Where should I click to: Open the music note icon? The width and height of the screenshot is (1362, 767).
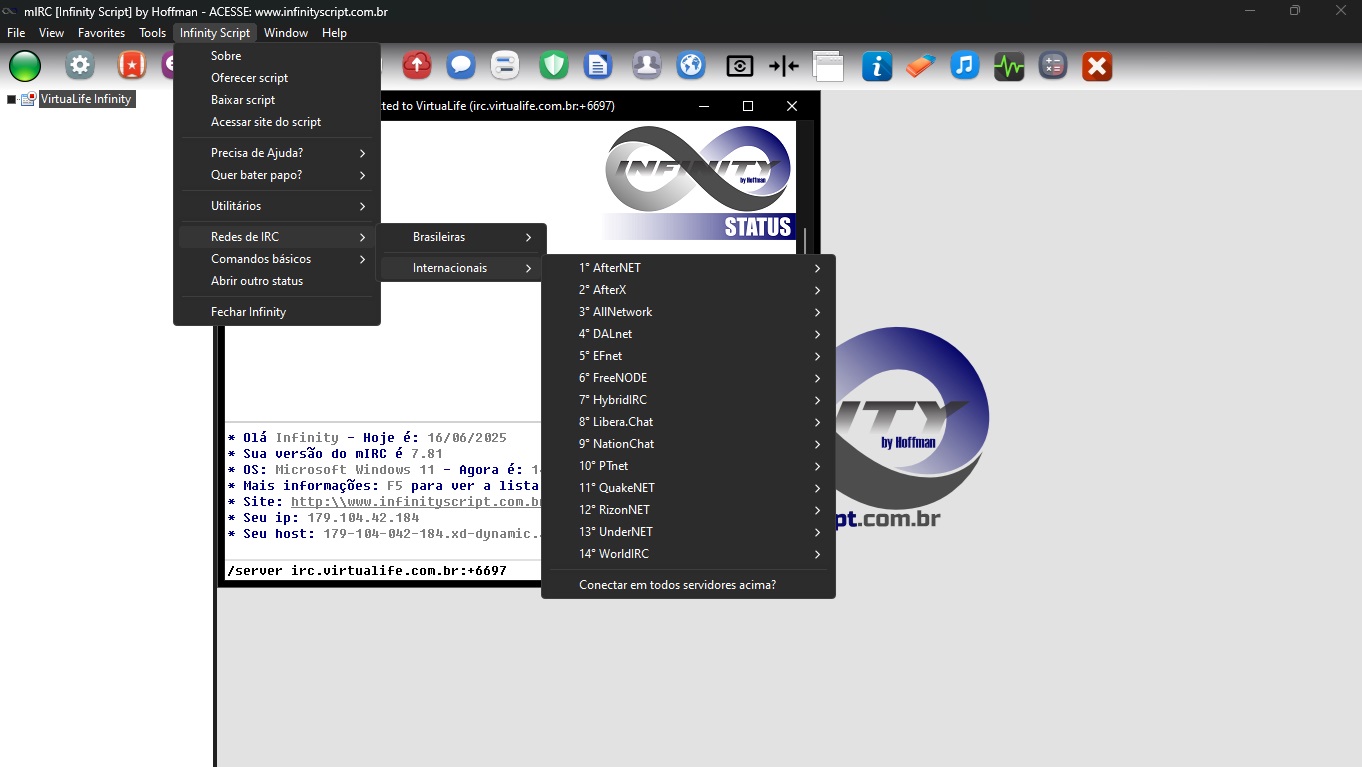point(963,66)
